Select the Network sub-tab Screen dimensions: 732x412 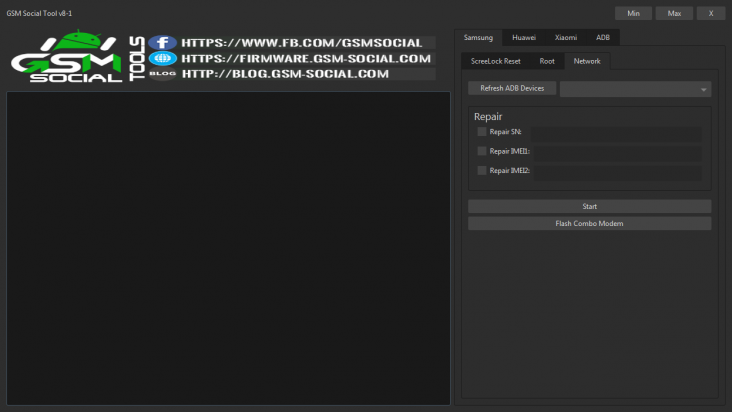(587, 61)
